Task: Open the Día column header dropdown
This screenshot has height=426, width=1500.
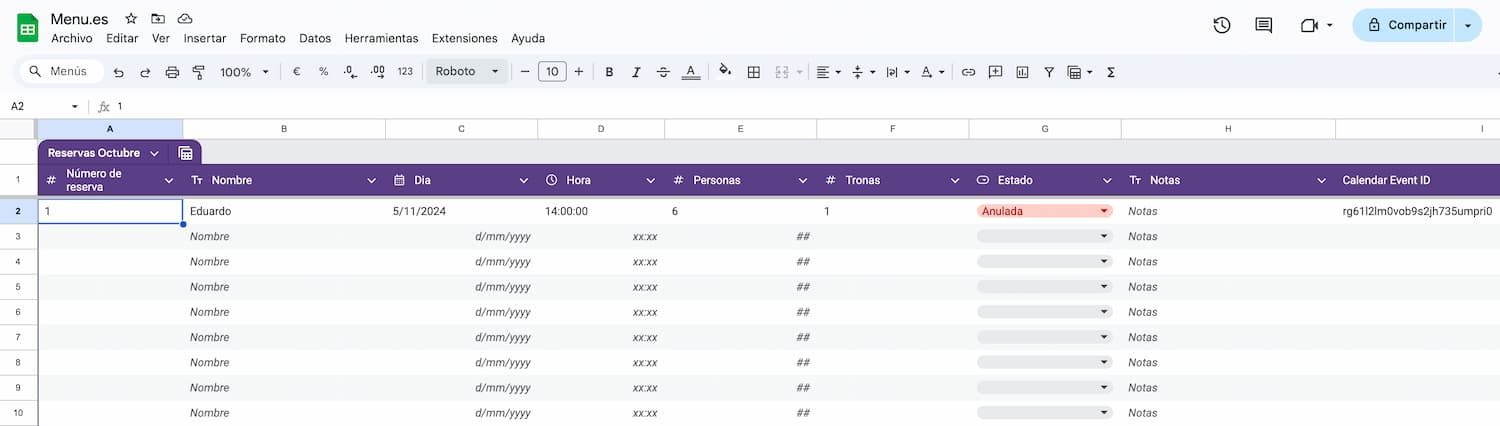Action: [523, 180]
